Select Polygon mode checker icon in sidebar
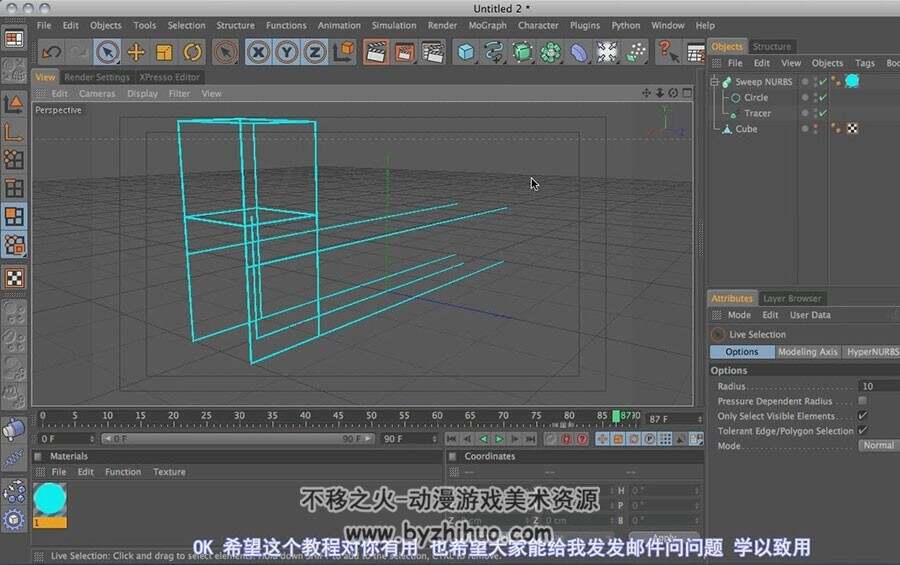The height and width of the screenshot is (565, 900). click(x=14, y=278)
